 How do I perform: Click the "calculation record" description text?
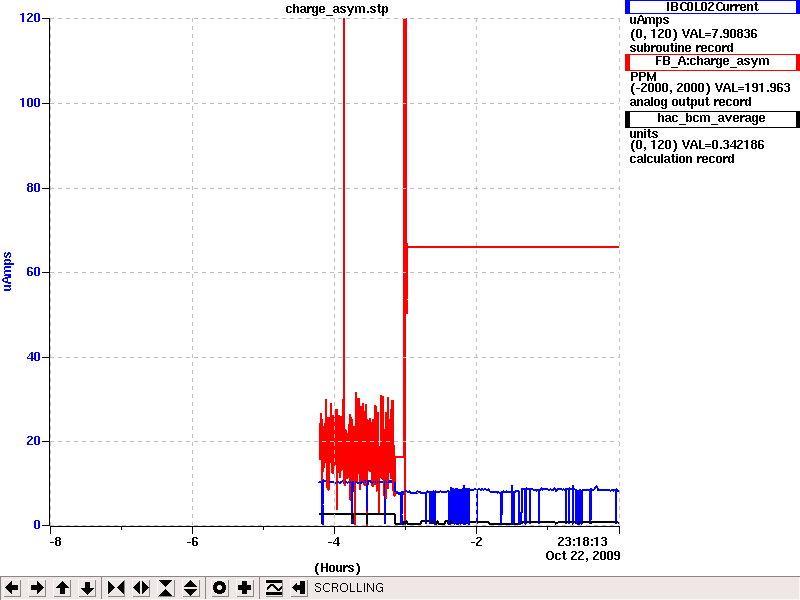pos(682,159)
